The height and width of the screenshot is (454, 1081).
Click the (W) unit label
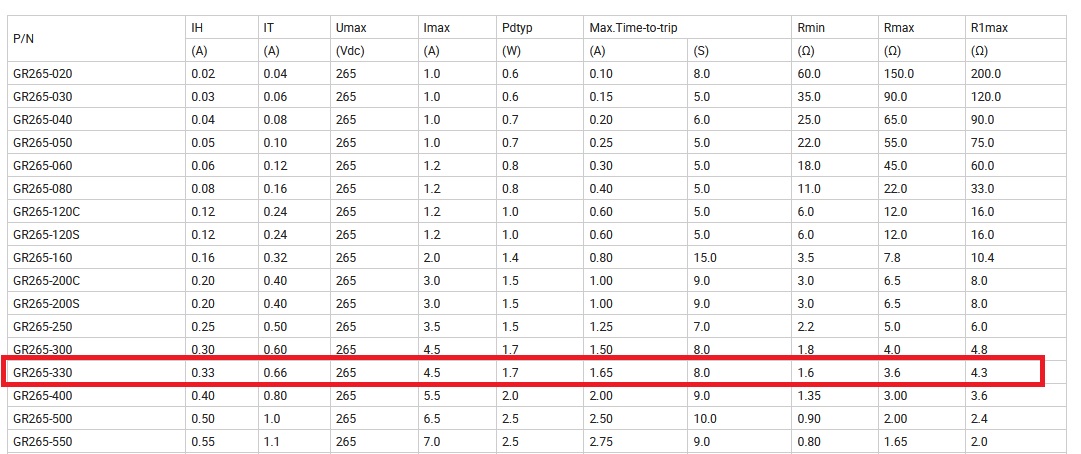(513, 51)
